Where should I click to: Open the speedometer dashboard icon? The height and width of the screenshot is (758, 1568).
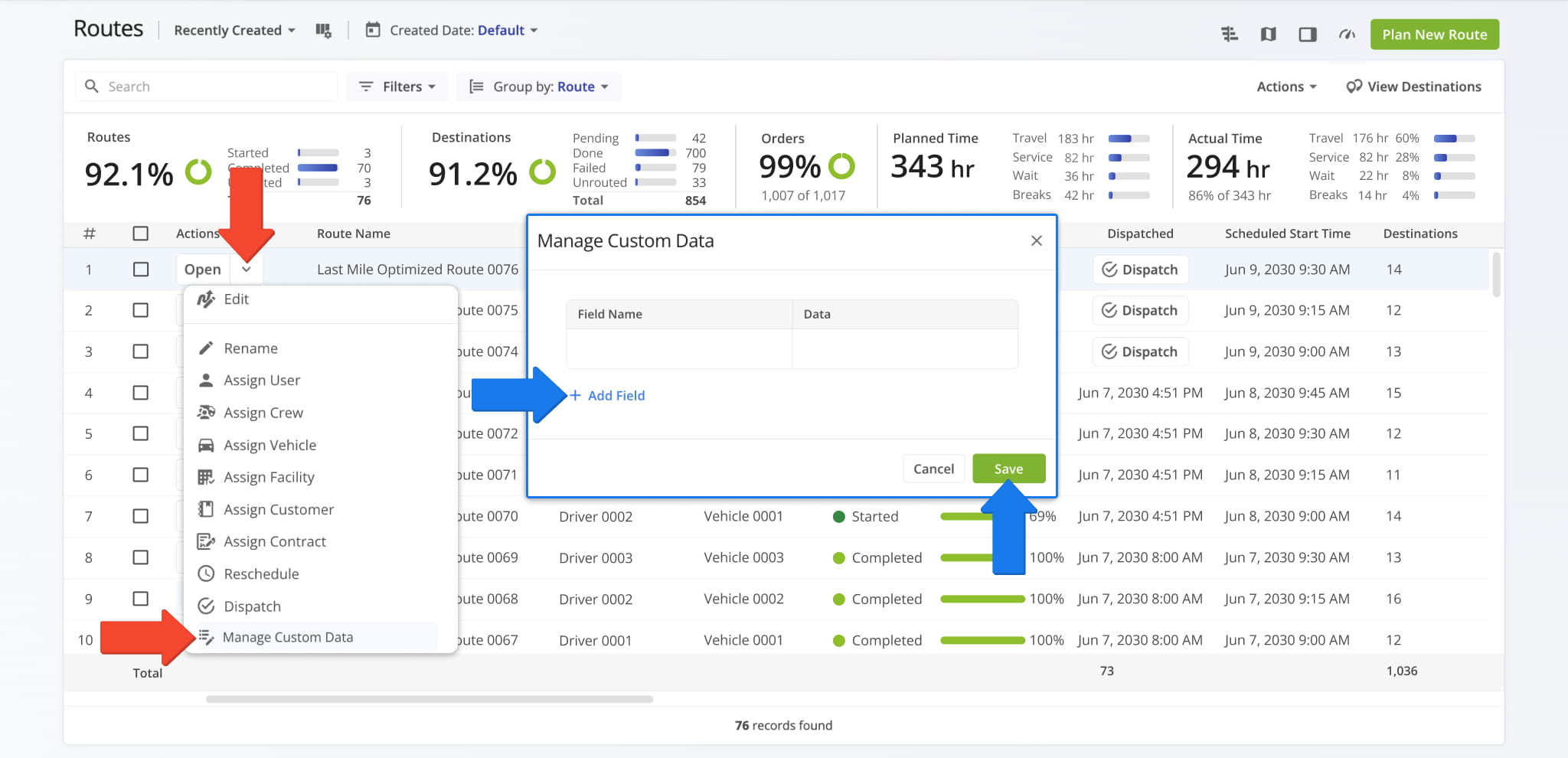click(1347, 34)
